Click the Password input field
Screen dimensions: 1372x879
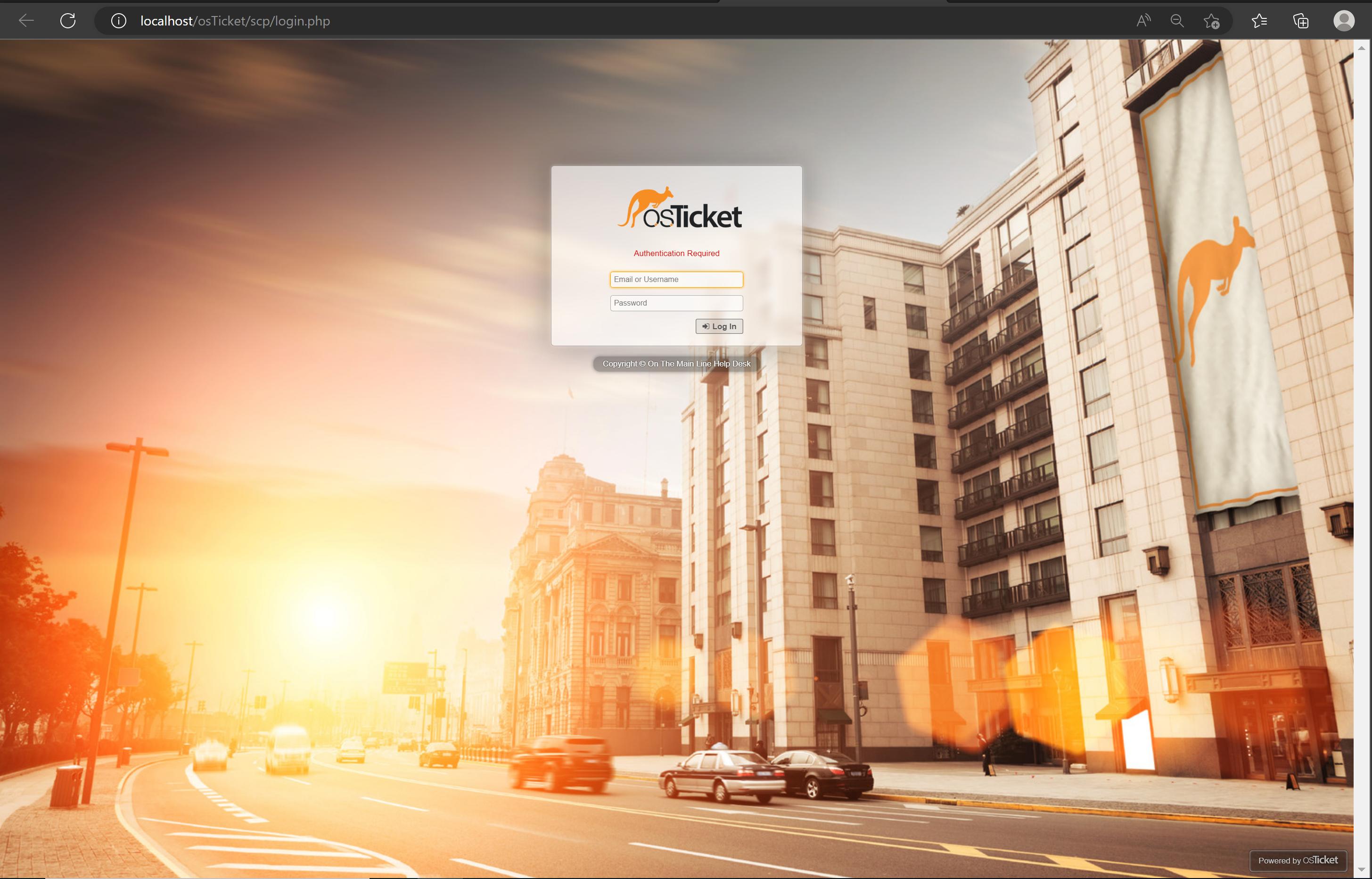click(676, 302)
